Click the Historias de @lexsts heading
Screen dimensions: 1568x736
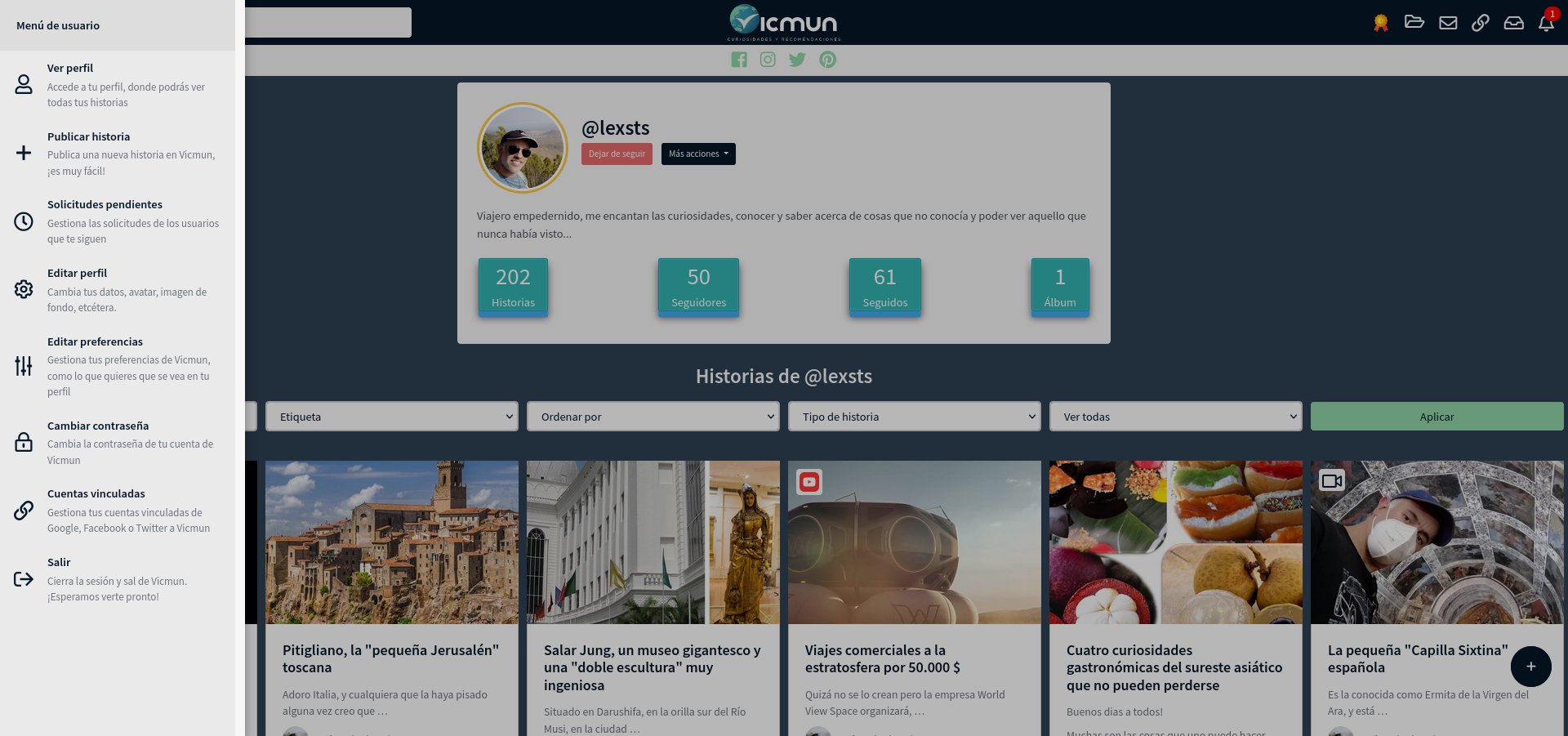(784, 376)
